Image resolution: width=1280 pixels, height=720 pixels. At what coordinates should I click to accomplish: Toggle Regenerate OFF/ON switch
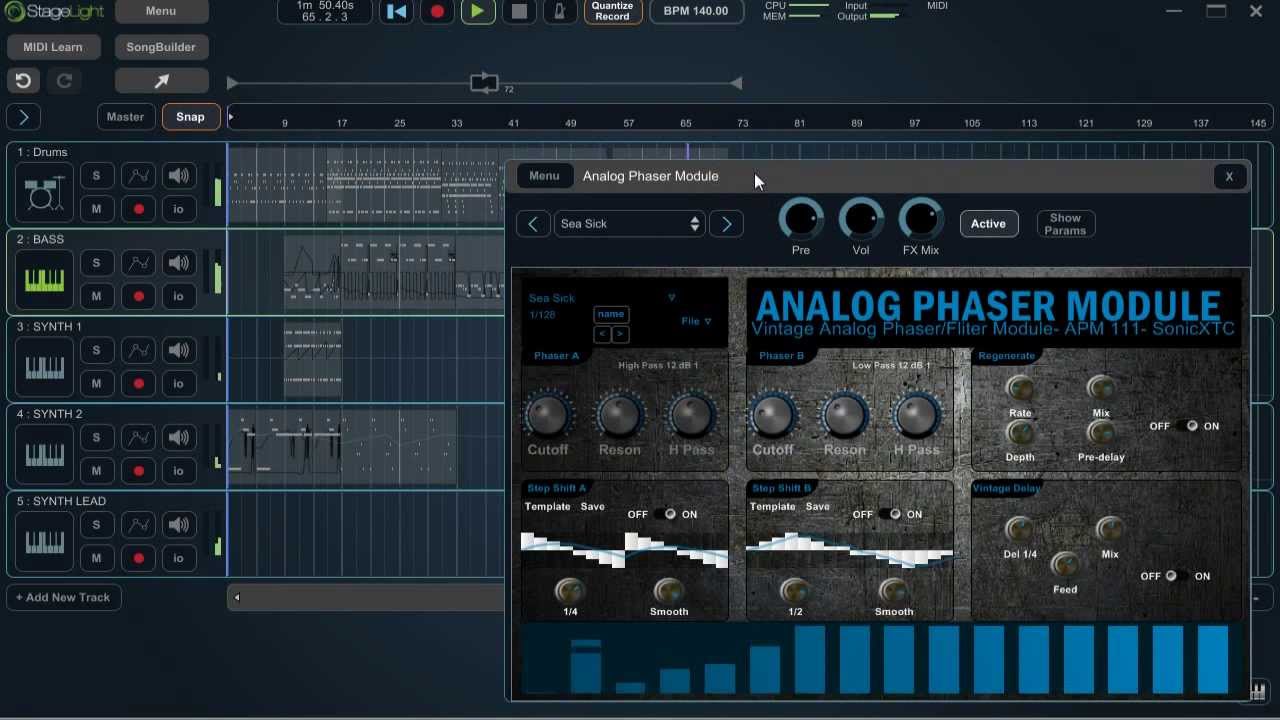(x=1187, y=426)
